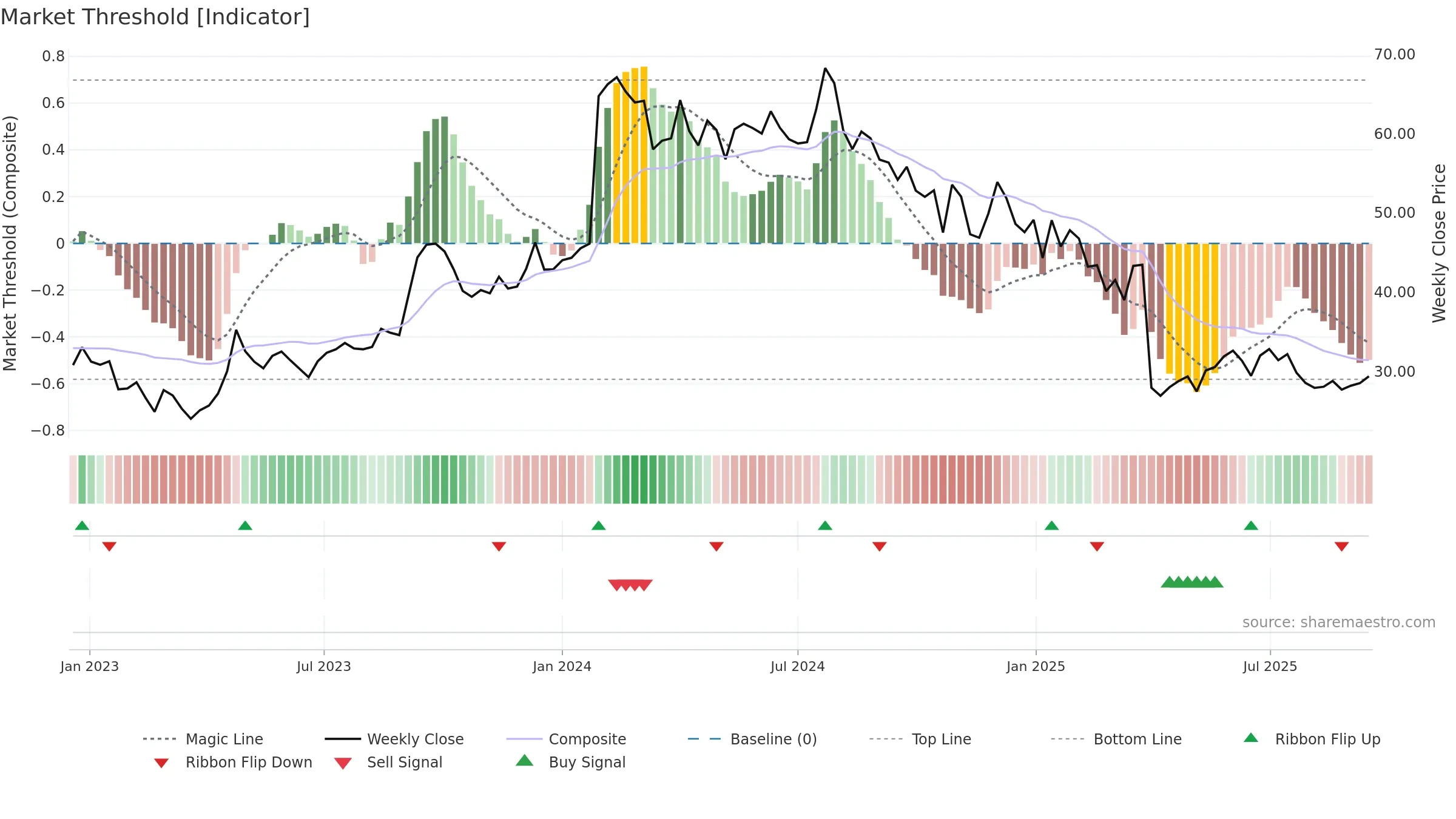
Task: Click the −0.6 left axis tick
Action: coord(48,383)
